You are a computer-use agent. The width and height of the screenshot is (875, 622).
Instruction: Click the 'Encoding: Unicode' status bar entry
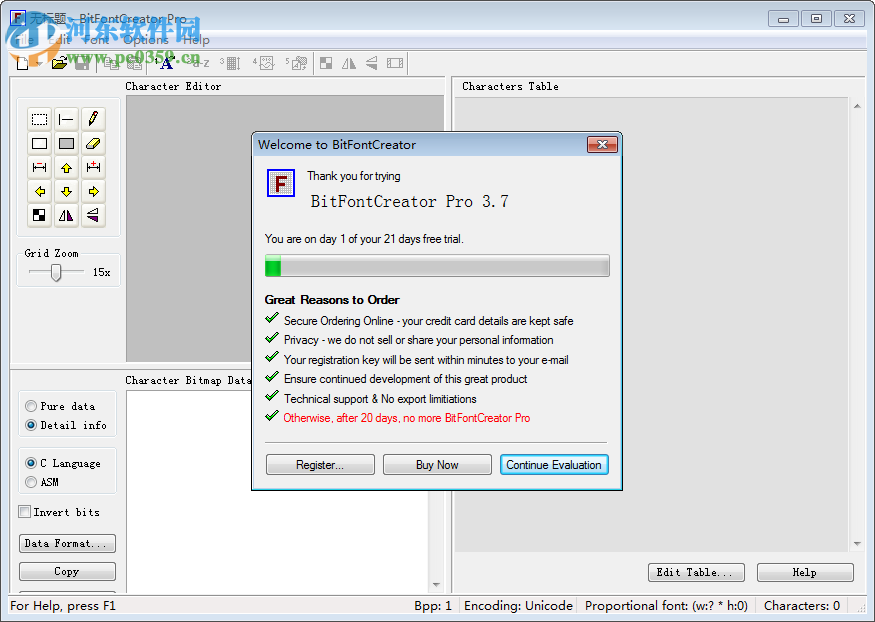518,606
